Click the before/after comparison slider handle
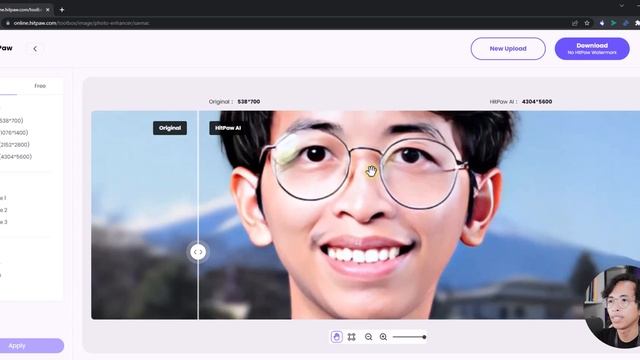 (x=198, y=252)
